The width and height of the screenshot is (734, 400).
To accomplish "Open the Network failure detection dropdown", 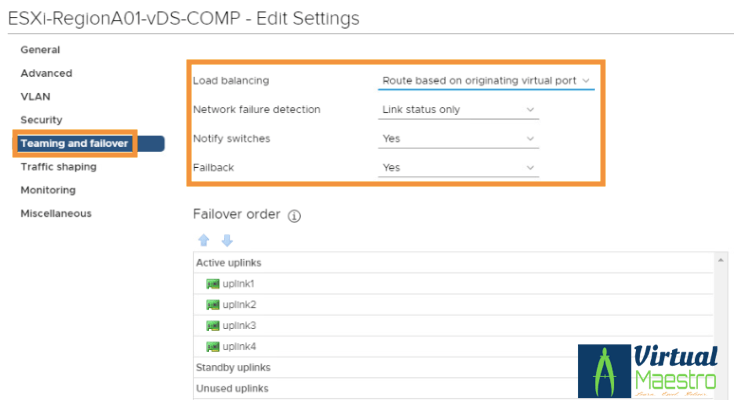I will click(458, 109).
